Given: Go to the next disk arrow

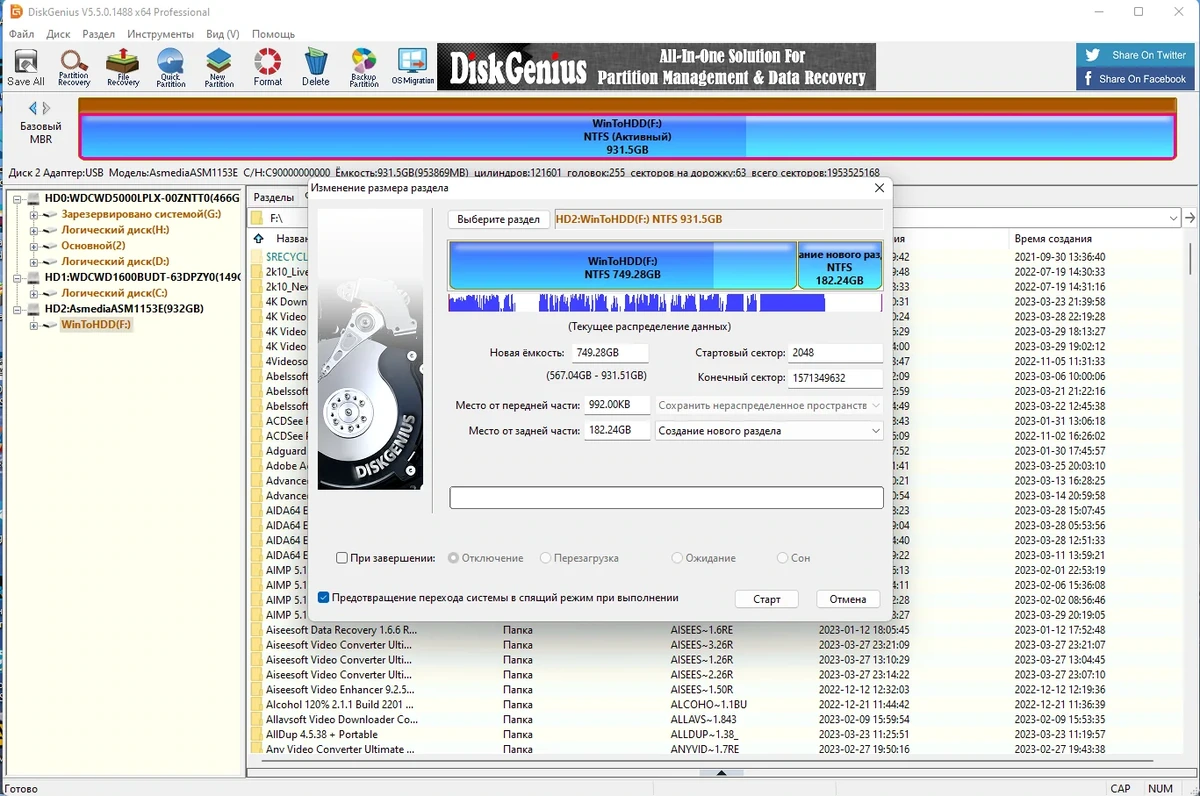Looking at the screenshot, I should pyautogui.click(x=46, y=108).
